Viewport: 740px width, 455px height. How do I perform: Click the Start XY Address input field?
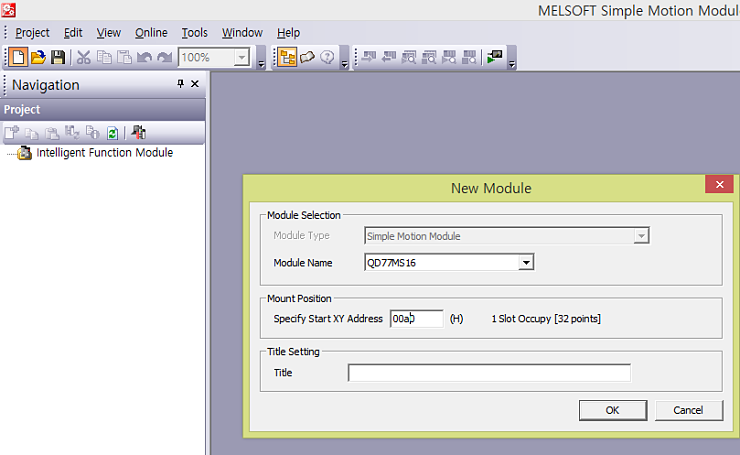pos(416,319)
